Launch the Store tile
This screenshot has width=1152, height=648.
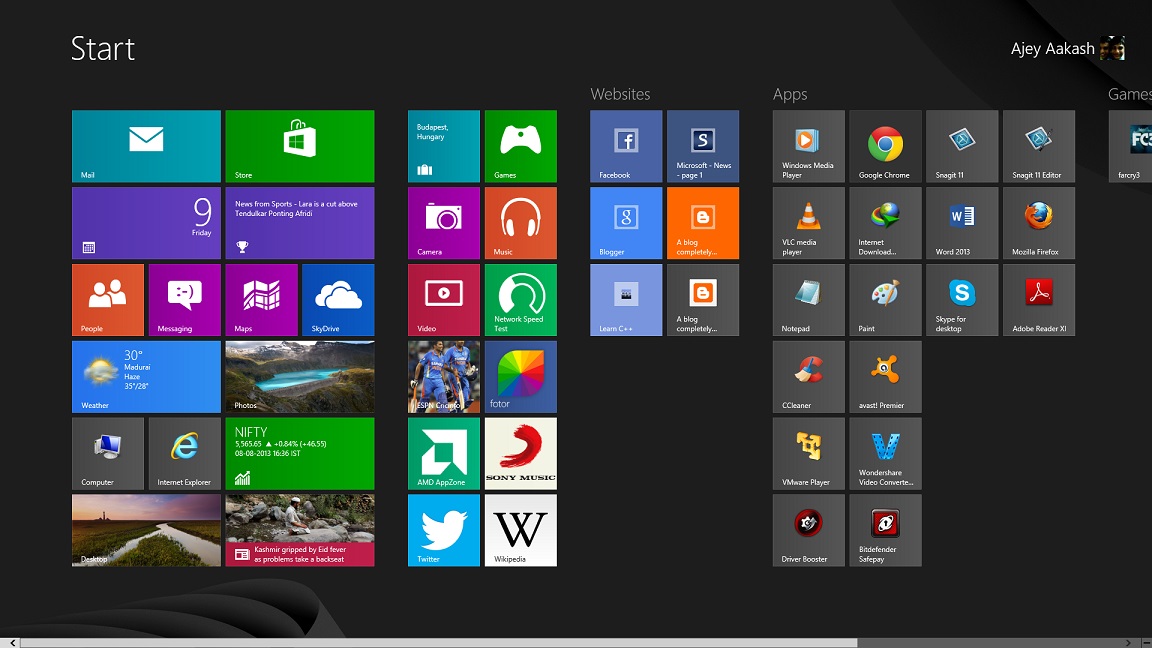point(300,146)
